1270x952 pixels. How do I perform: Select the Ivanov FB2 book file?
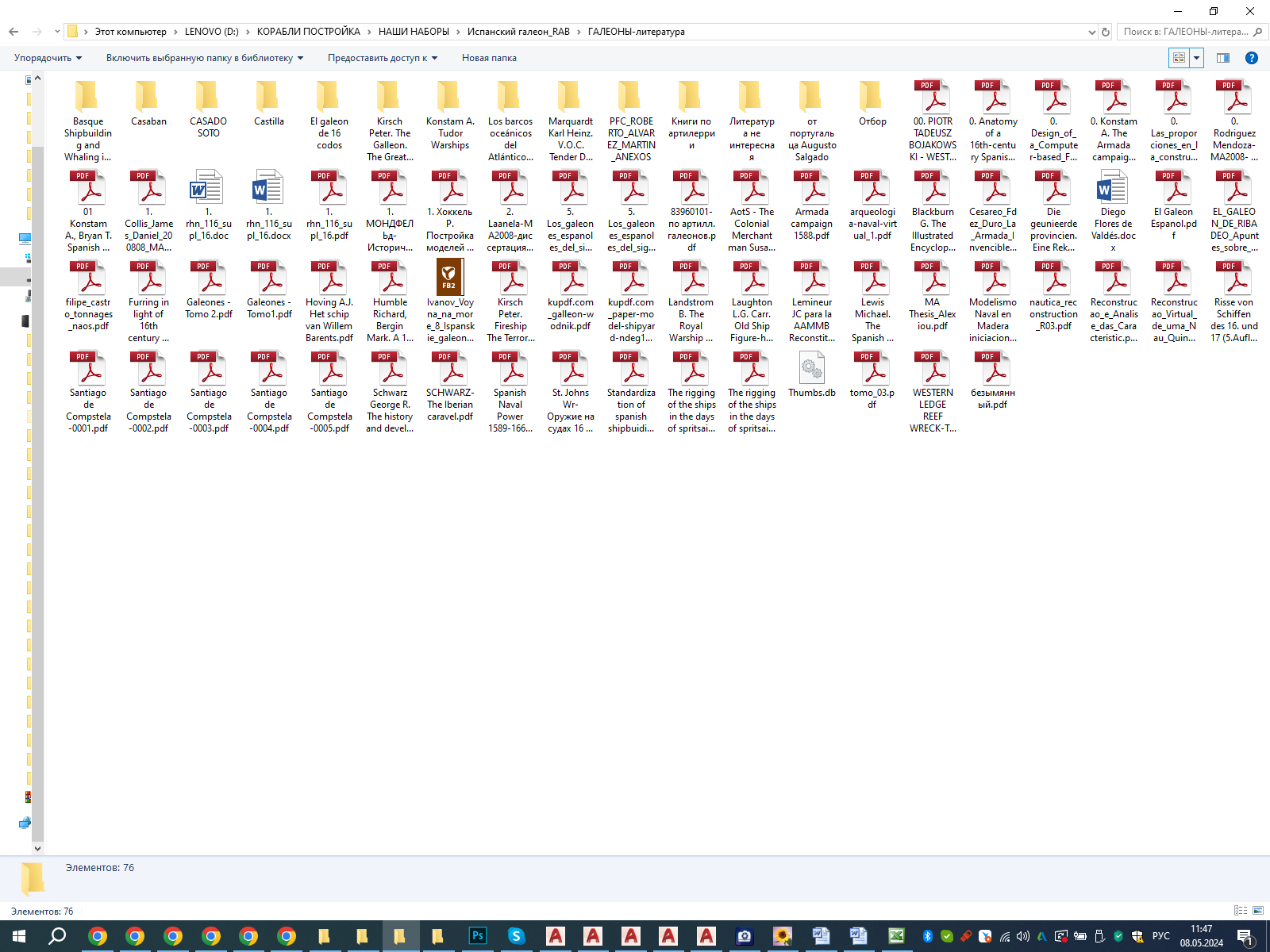click(x=450, y=301)
